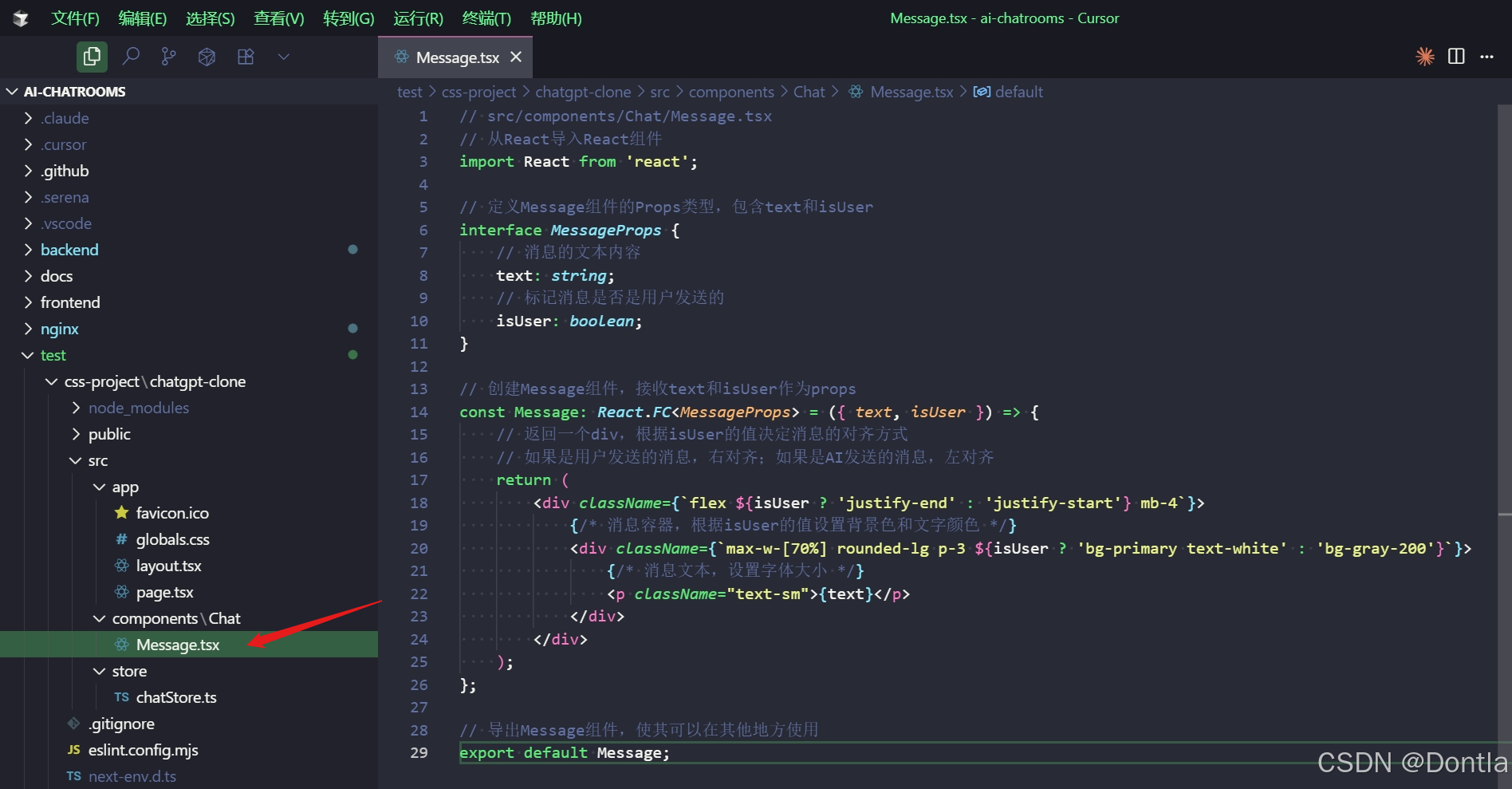Open the 3D box view icon
Screen dimensions: 1512x789
207,57
